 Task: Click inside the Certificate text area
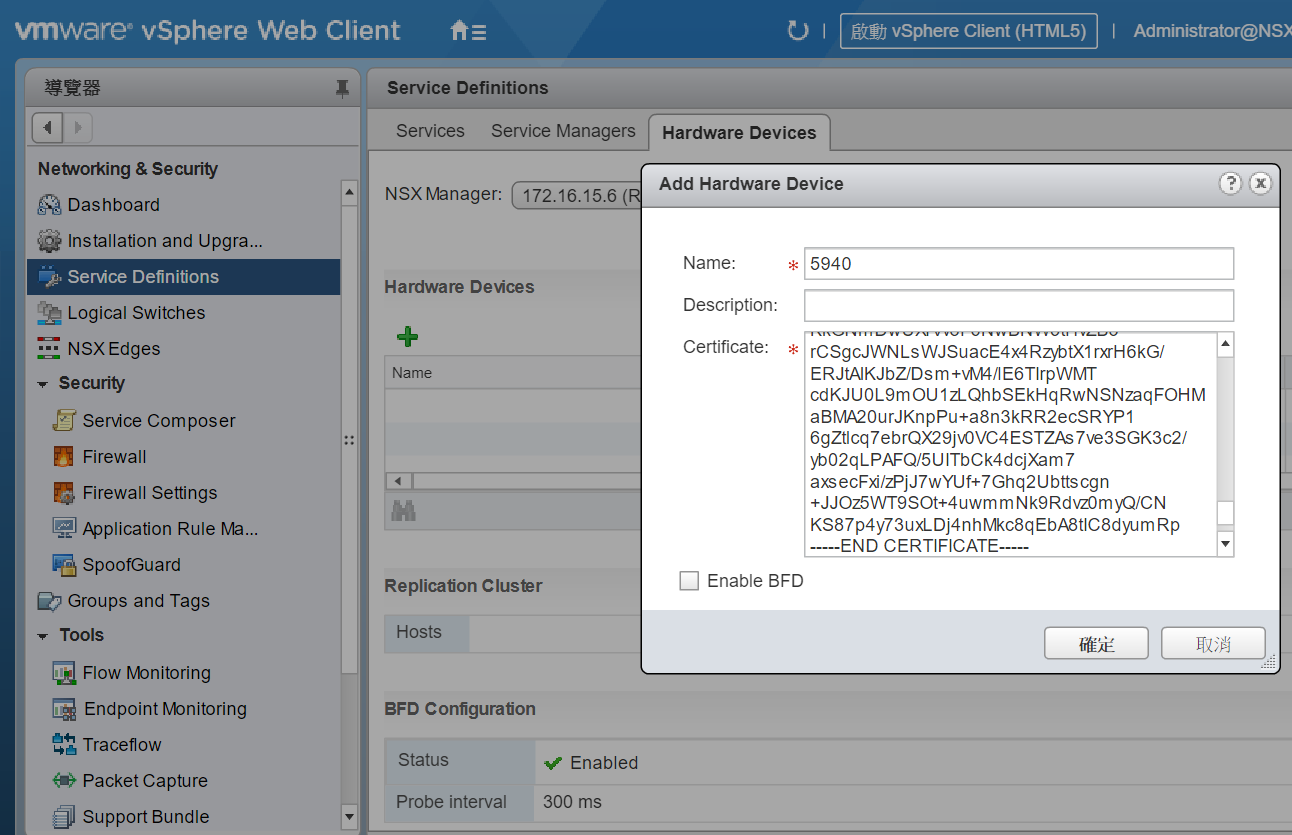[1010, 444]
